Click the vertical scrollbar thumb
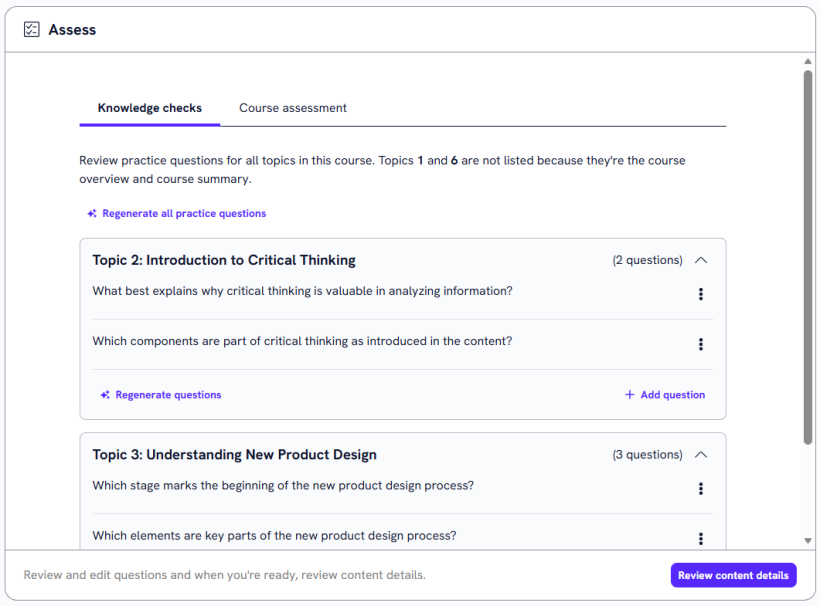Viewport: 820px width, 606px height. click(x=808, y=250)
